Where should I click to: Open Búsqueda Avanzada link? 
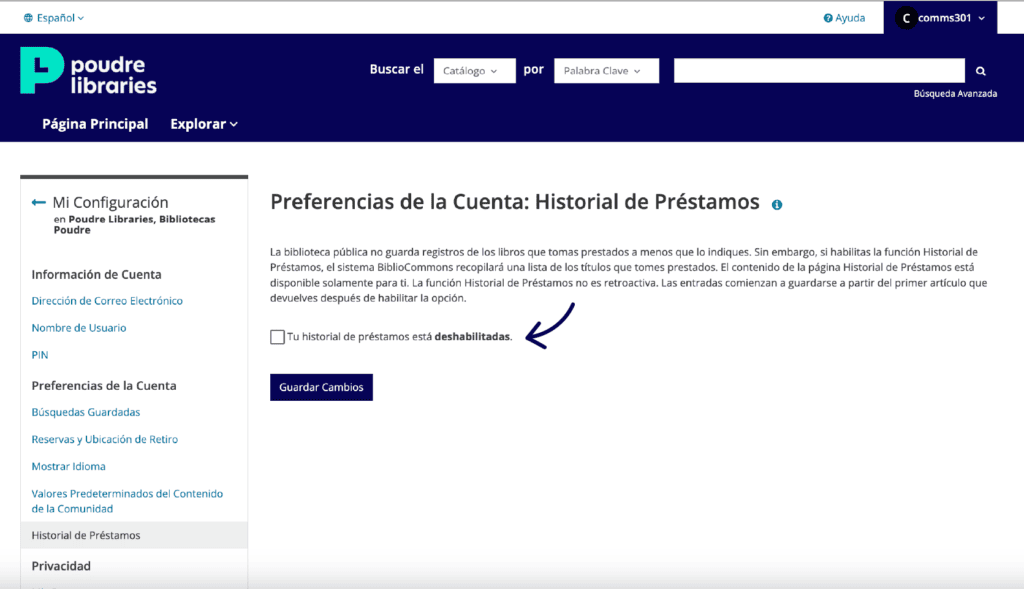(955, 94)
